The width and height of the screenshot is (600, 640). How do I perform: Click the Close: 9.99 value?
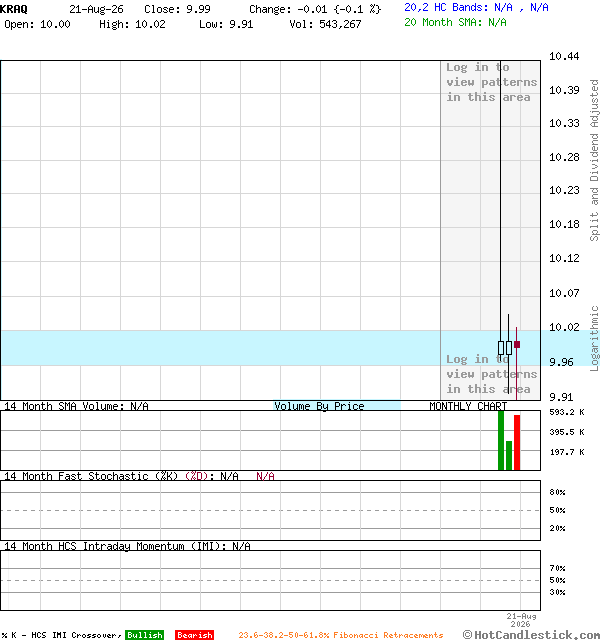(177, 9)
